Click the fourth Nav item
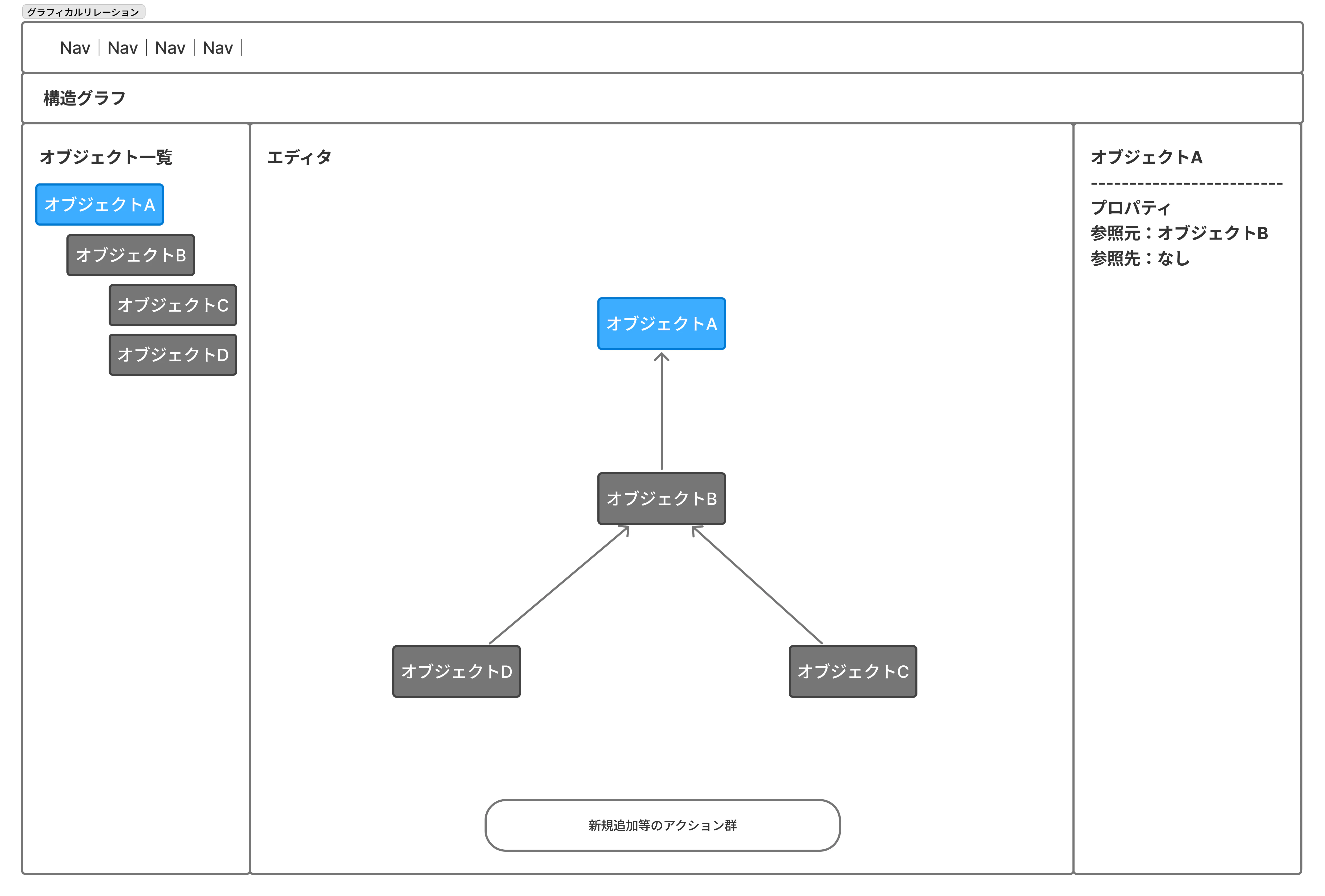This screenshot has width=1325, height=896. [218, 48]
